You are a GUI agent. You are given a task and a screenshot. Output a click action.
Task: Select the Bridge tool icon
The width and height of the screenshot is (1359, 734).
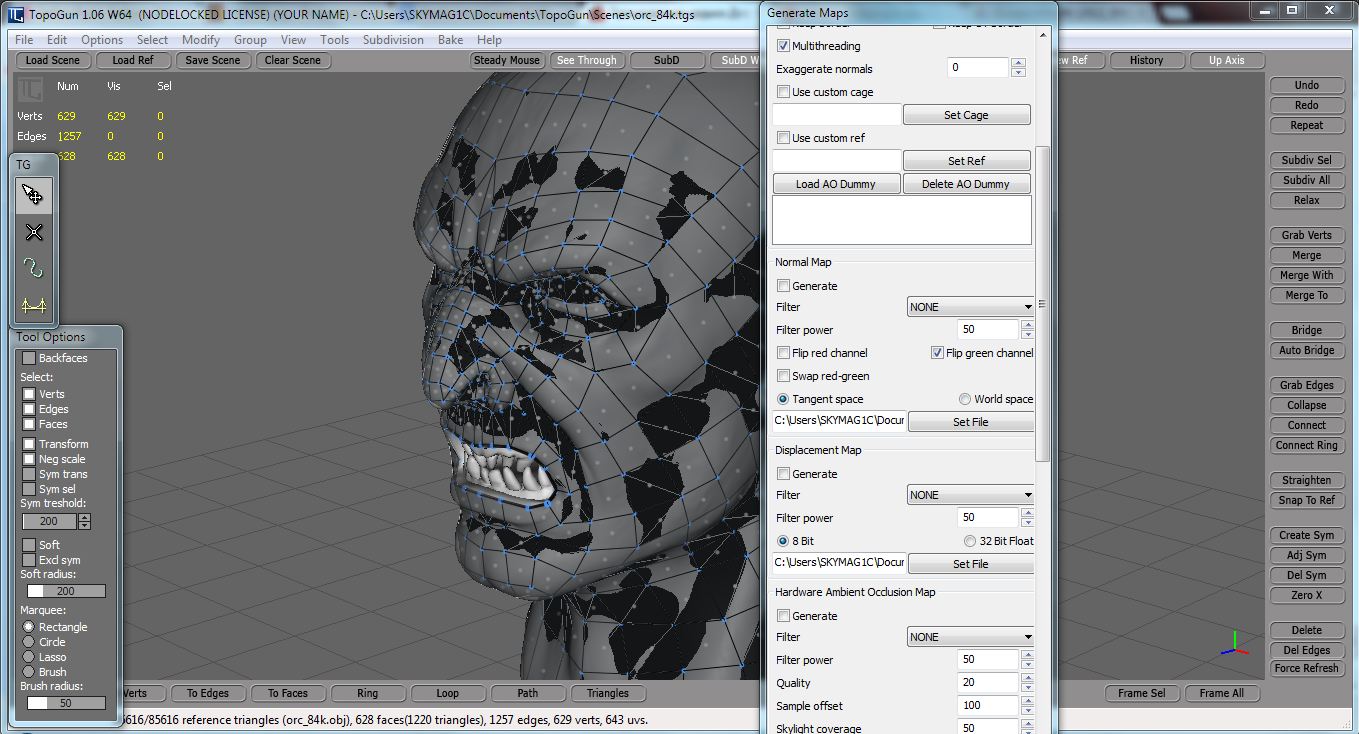click(34, 306)
